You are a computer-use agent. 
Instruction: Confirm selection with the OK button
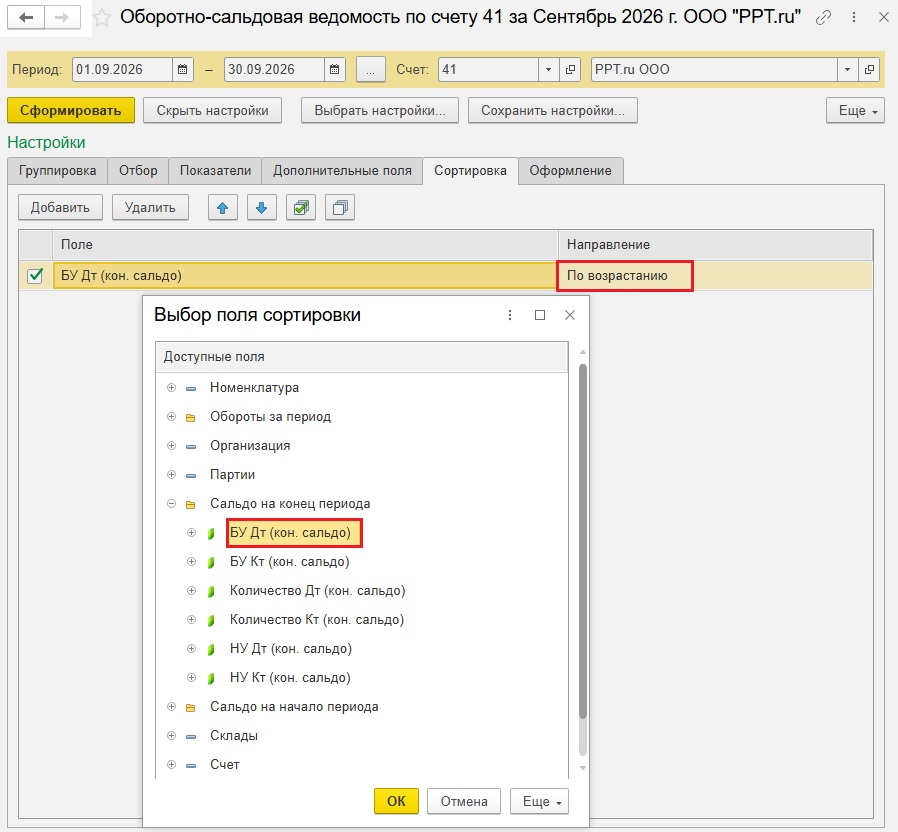coord(396,801)
